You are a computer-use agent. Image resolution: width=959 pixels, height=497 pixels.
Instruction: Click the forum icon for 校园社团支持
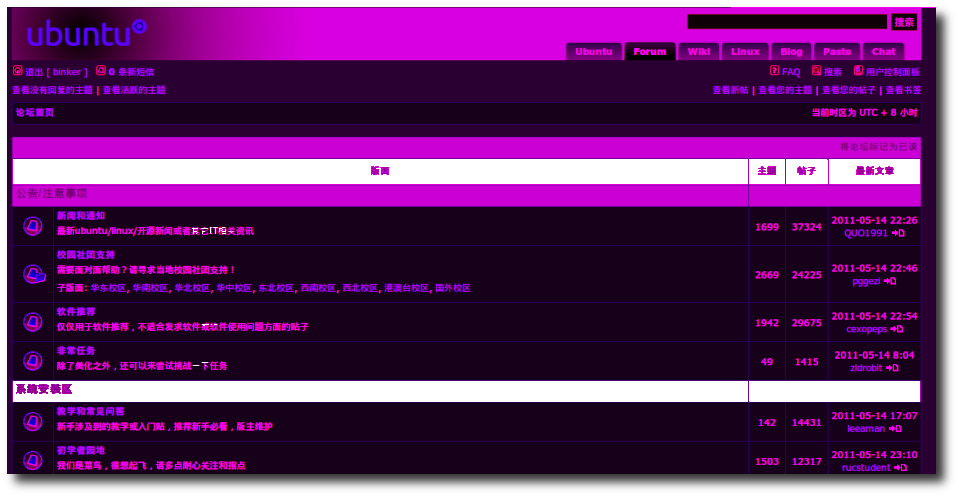click(34, 274)
